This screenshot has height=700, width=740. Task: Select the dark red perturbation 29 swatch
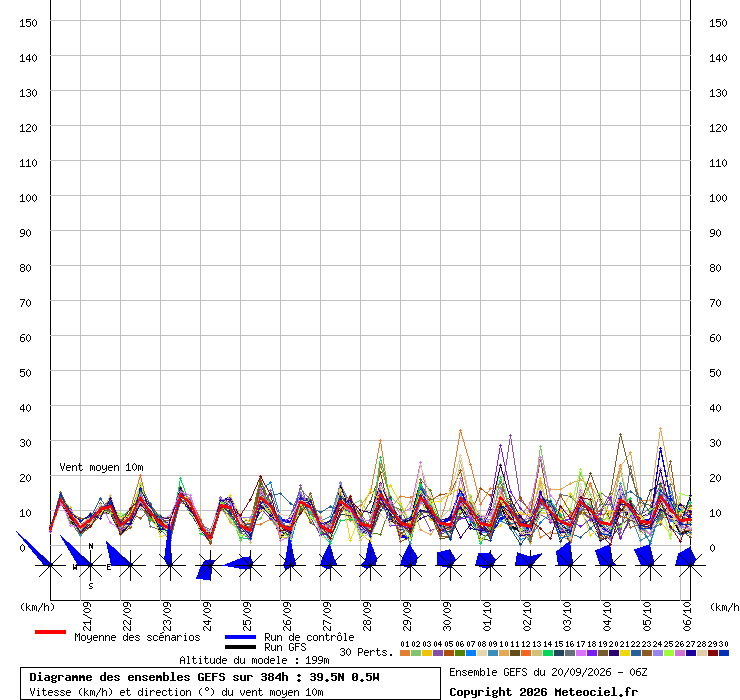click(x=713, y=653)
